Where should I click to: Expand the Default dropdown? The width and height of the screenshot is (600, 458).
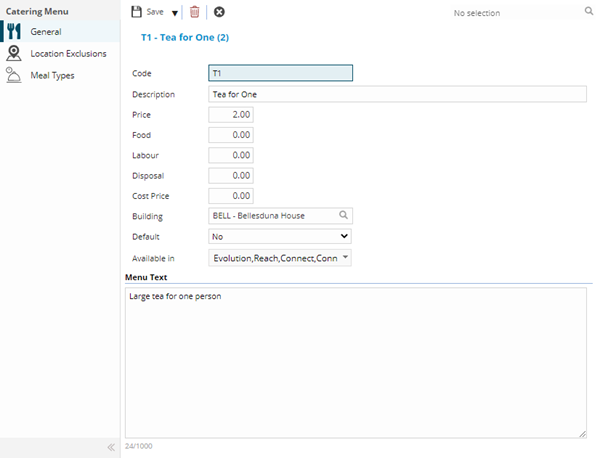click(280, 236)
